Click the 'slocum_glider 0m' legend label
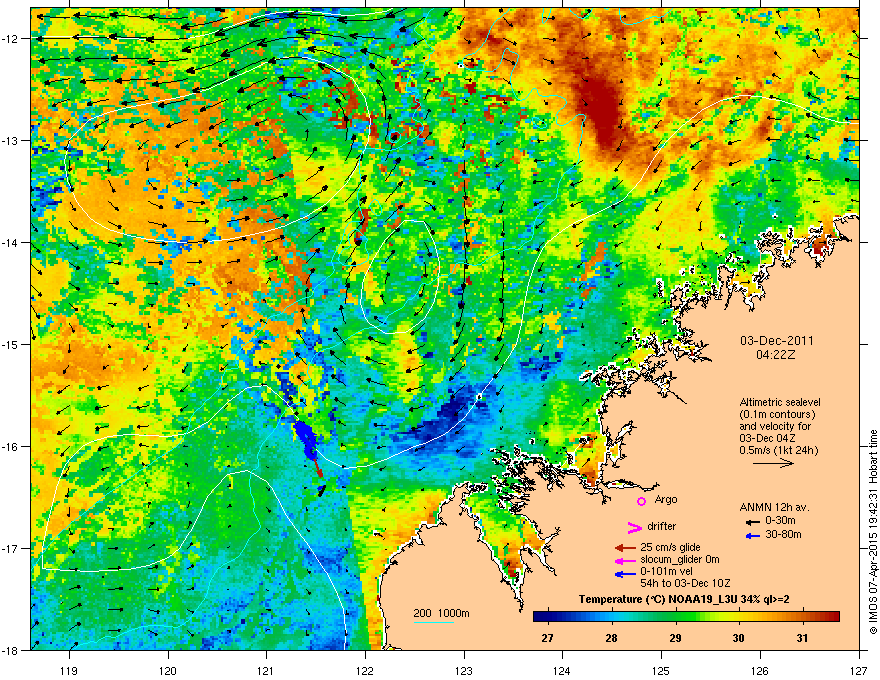Image resolution: width=880 pixels, height=680 pixels. 680,559
